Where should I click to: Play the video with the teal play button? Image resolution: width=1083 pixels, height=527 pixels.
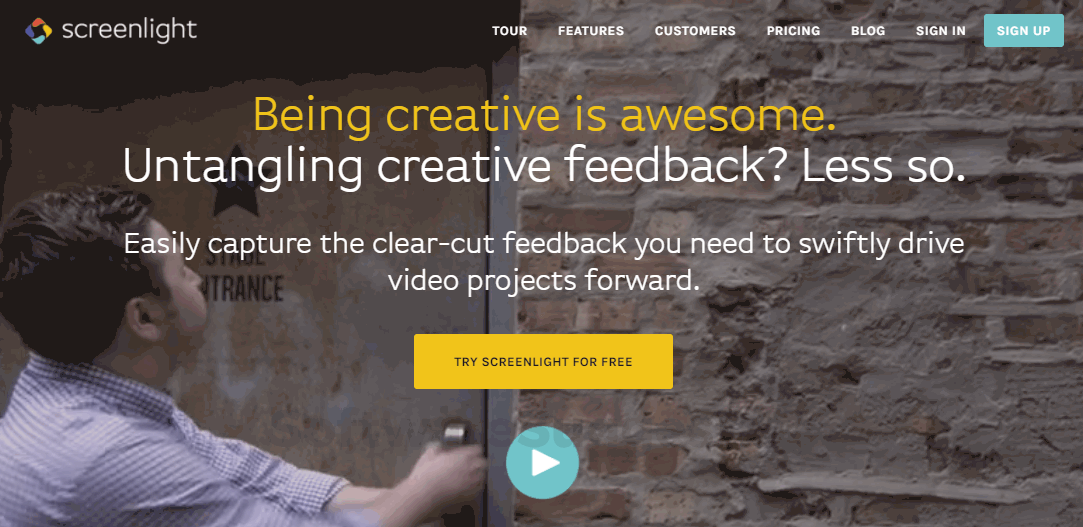coord(542,463)
